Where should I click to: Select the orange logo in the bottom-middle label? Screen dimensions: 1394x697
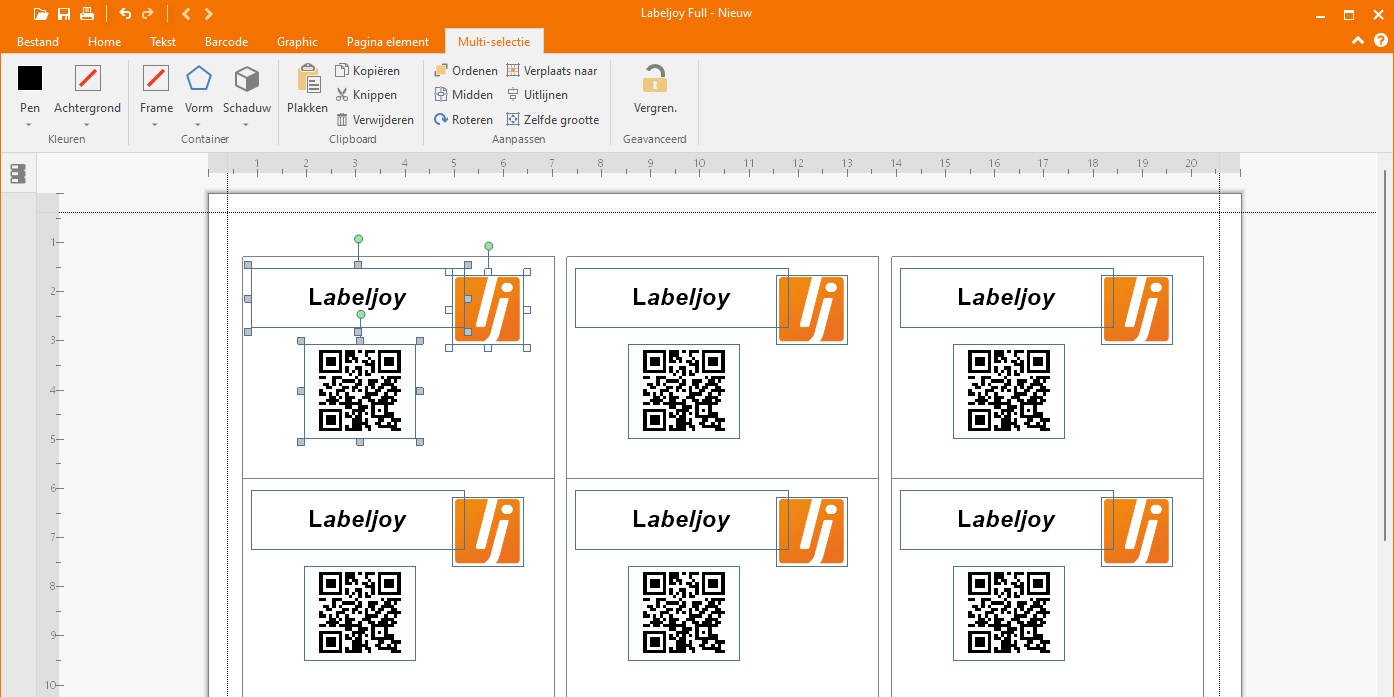click(x=812, y=531)
